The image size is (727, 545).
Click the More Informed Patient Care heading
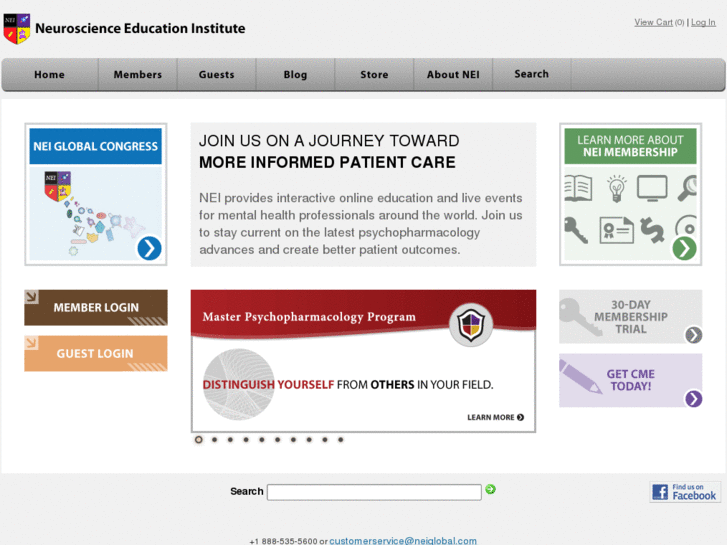coord(327,163)
